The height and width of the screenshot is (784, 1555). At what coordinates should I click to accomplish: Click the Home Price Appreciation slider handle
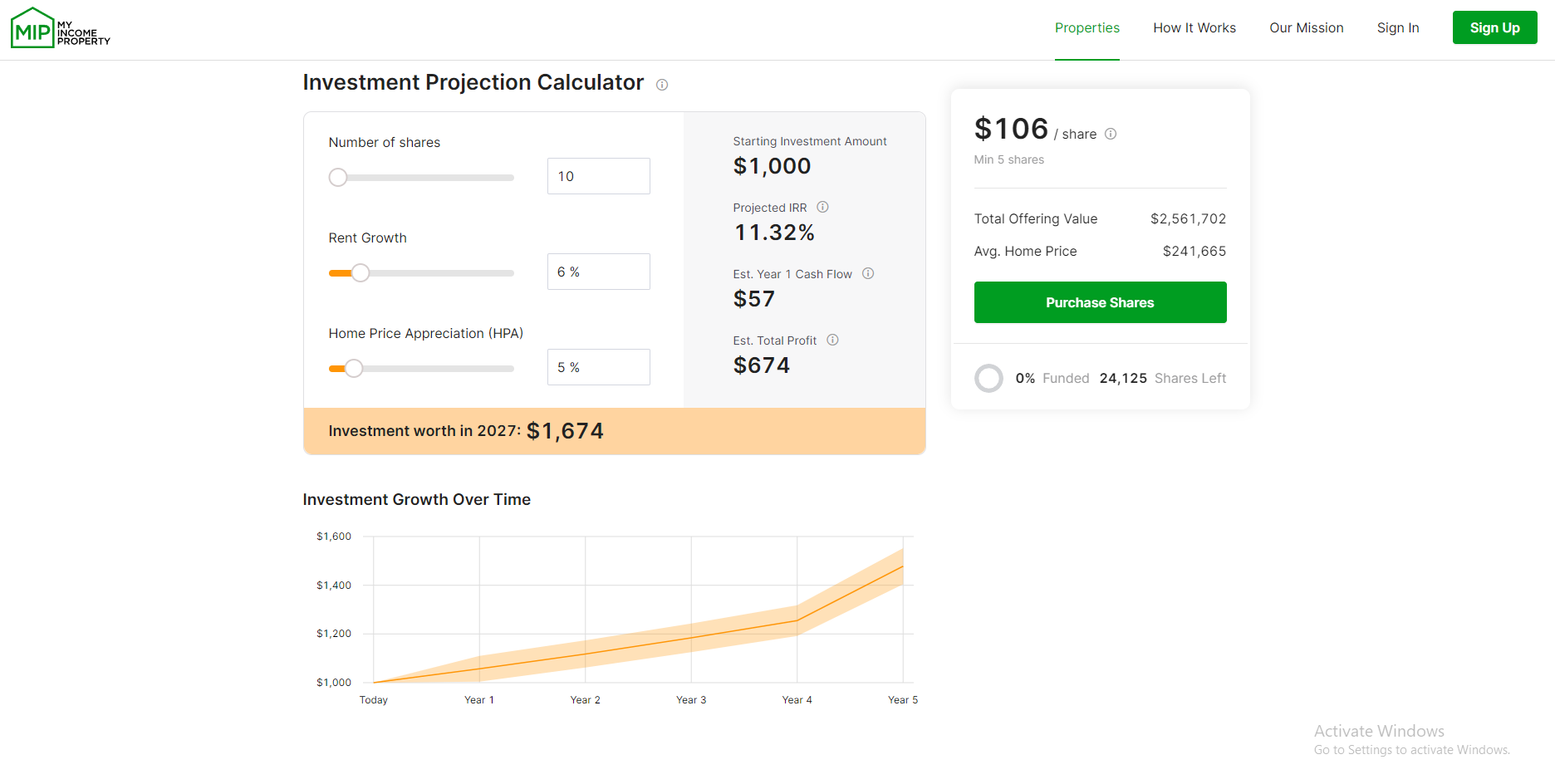(354, 369)
